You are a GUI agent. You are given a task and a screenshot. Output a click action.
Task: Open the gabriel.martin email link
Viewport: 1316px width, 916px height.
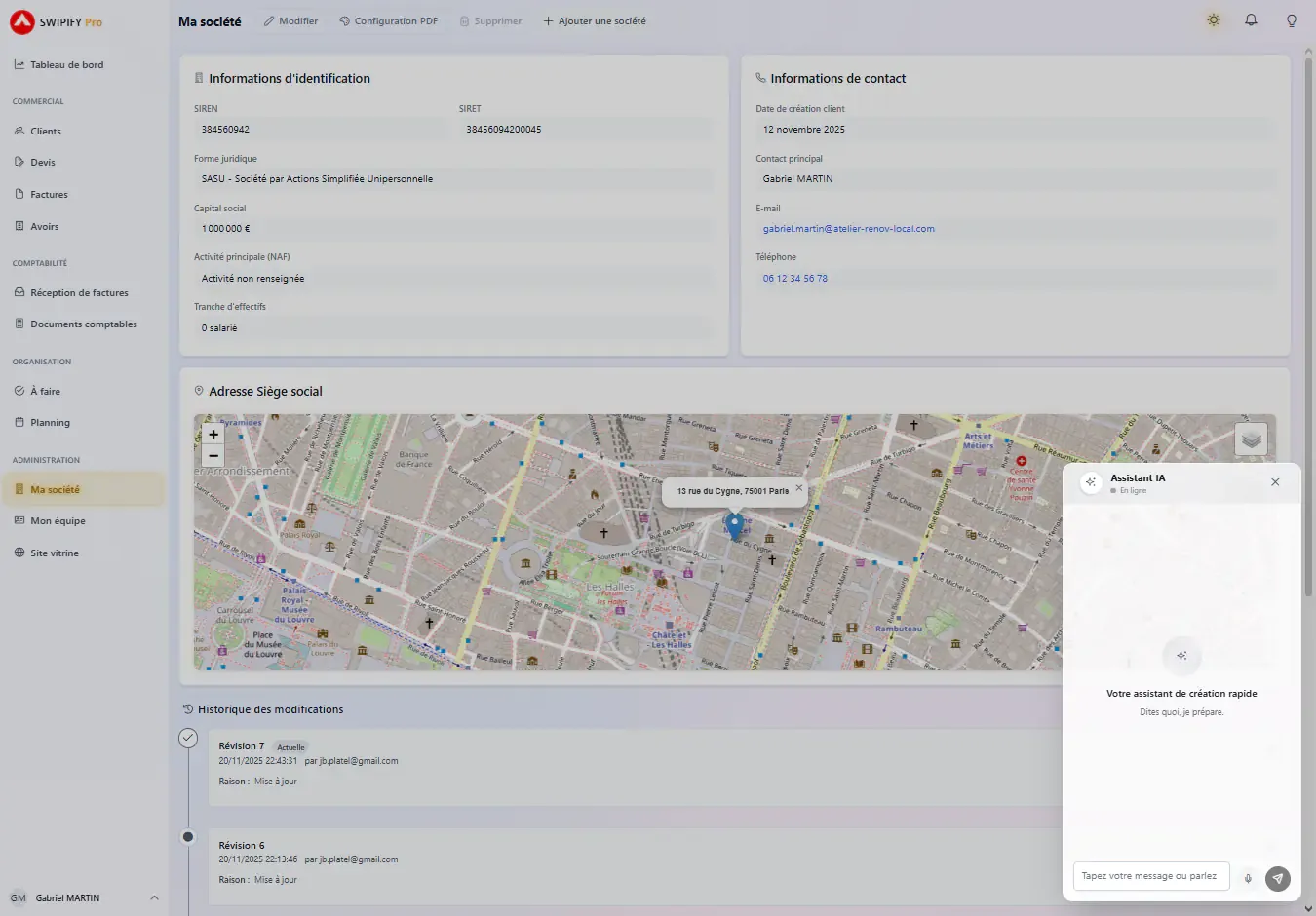[848, 228]
